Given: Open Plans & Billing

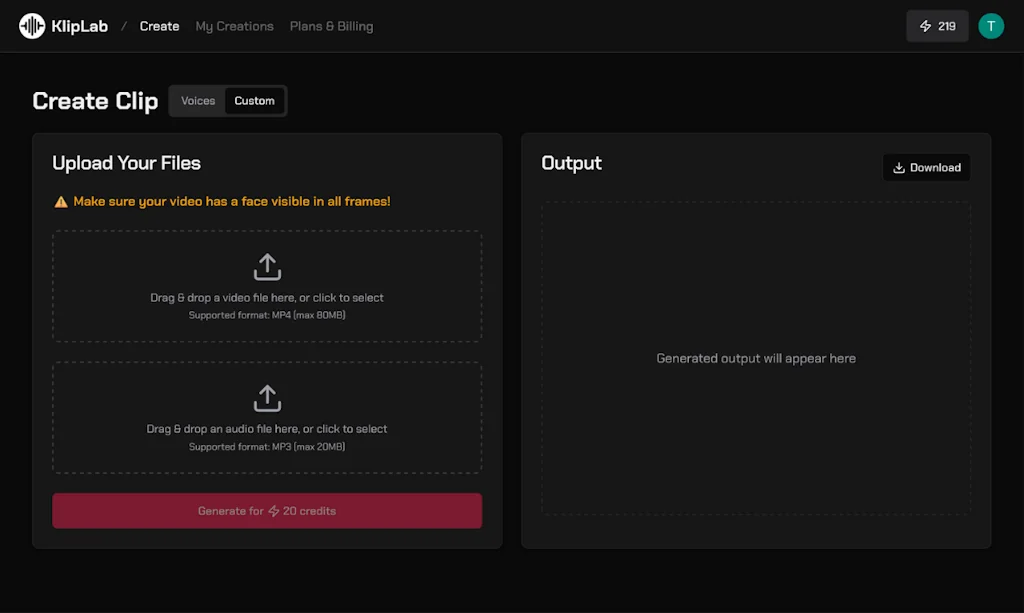Looking at the screenshot, I should pos(331,26).
